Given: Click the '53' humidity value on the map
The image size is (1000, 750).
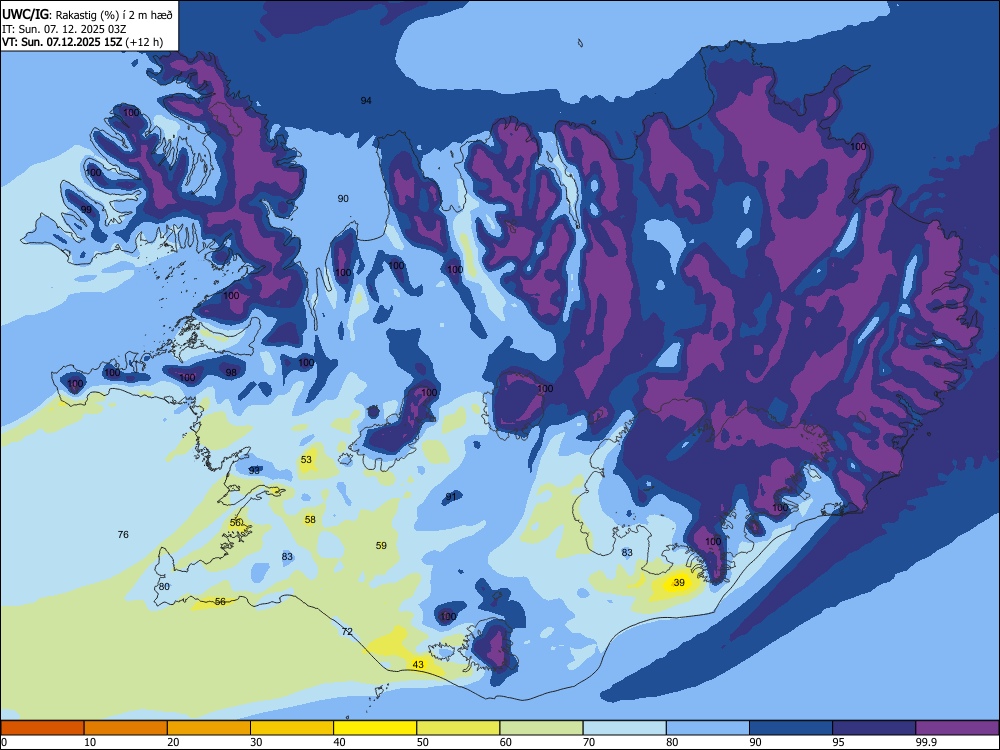Looking at the screenshot, I should [x=306, y=459].
